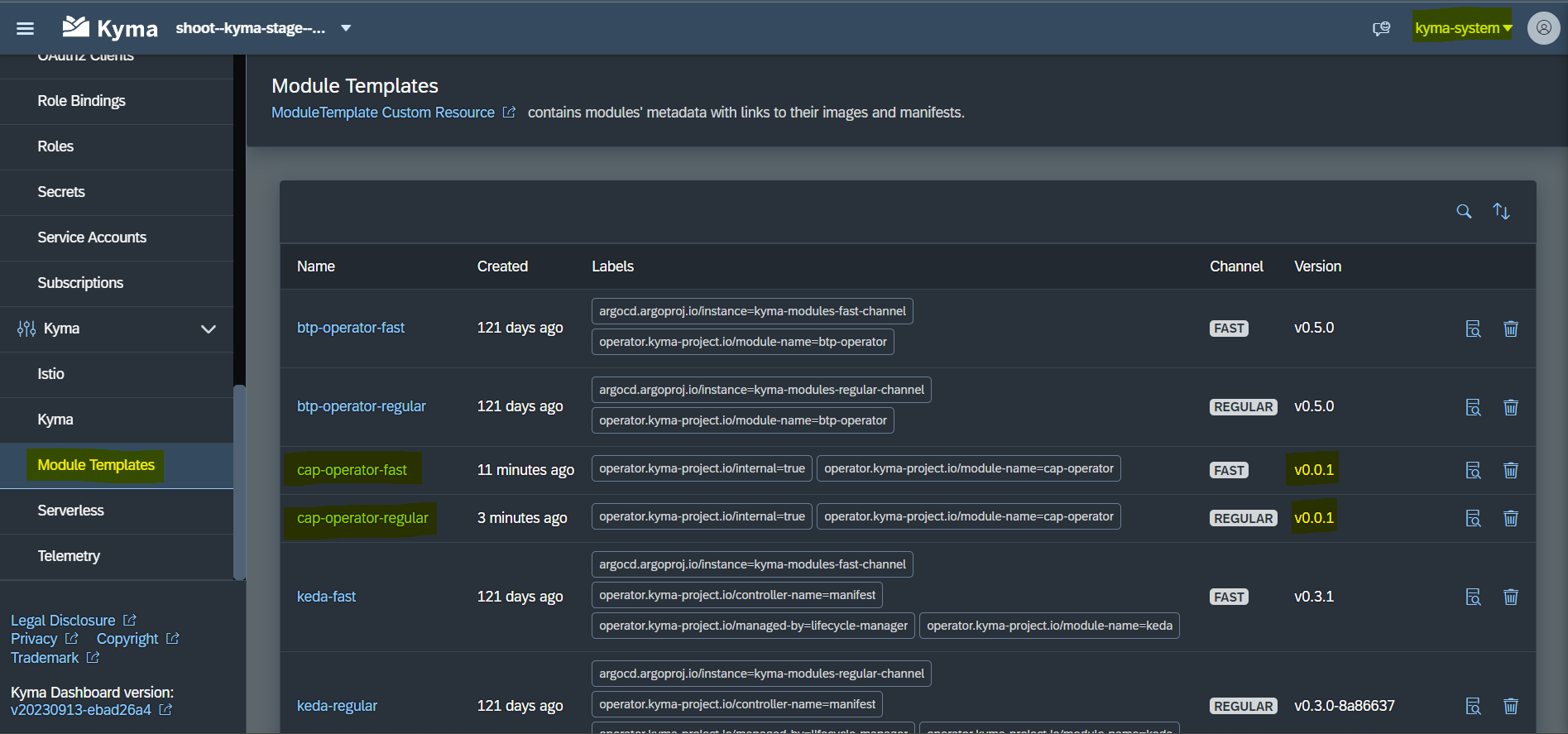The height and width of the screenshot is (734, 1568).
Task: Open the user profile avatar
Action: click(1543, 27)
